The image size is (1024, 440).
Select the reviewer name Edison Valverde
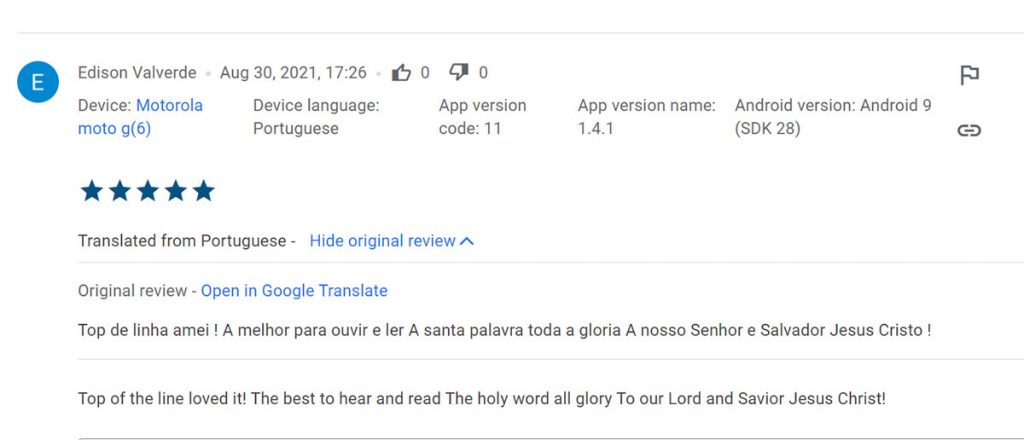[137, 73]
